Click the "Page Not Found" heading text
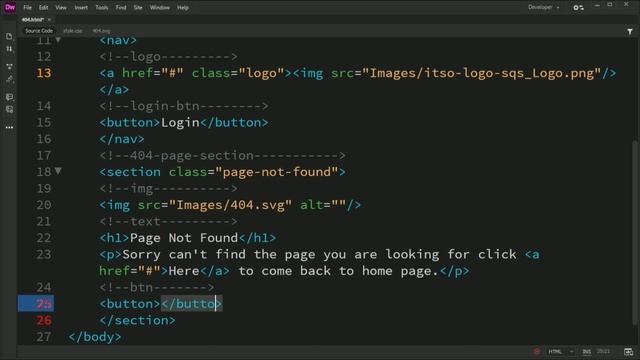 click(x=184, y=238)
